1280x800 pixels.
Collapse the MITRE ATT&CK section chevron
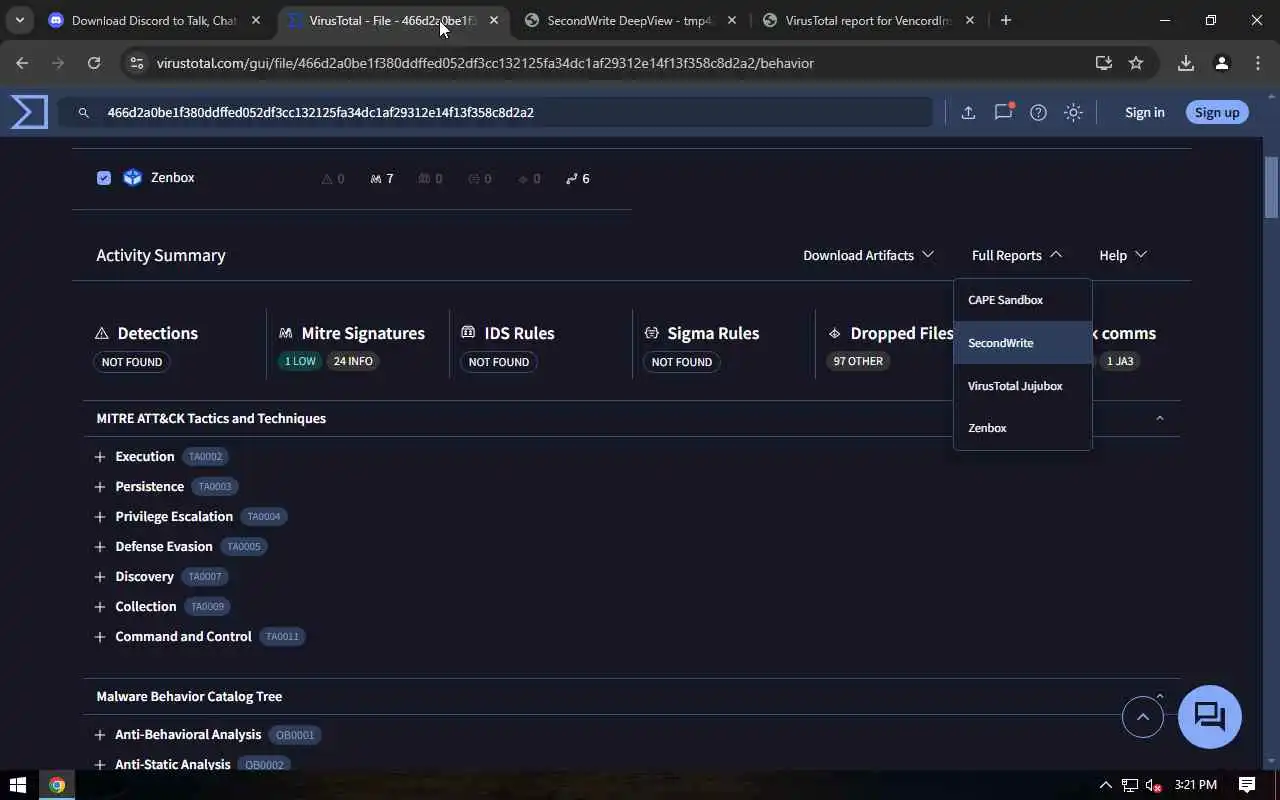click(x=1160, y=418)
